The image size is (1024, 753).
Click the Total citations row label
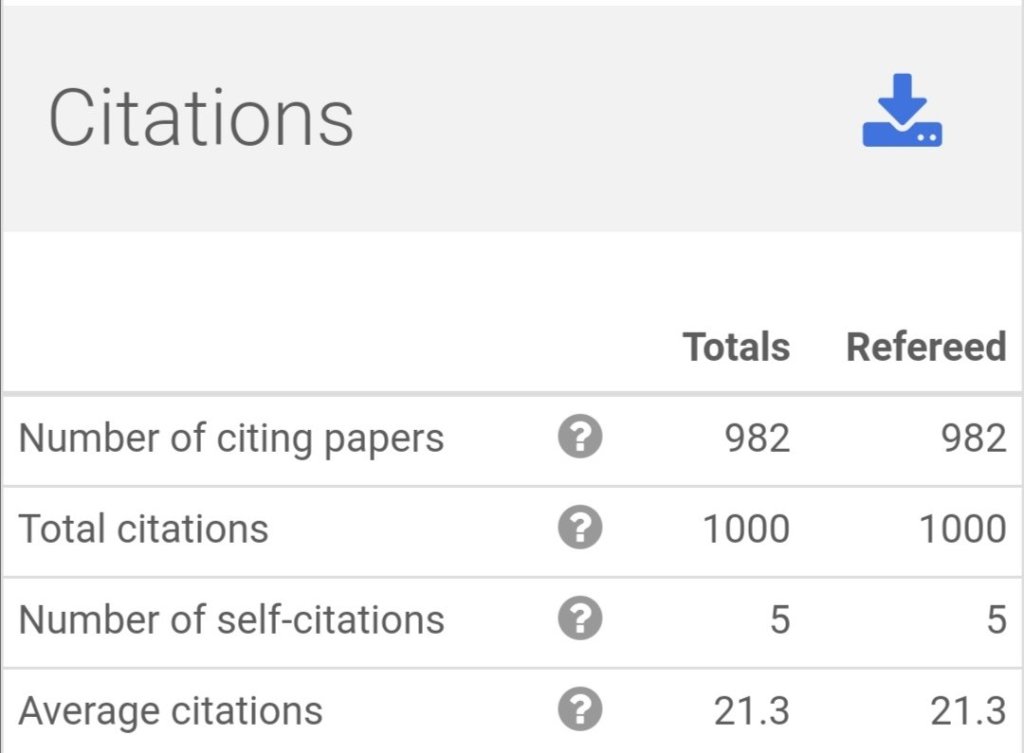coord(144,529)
